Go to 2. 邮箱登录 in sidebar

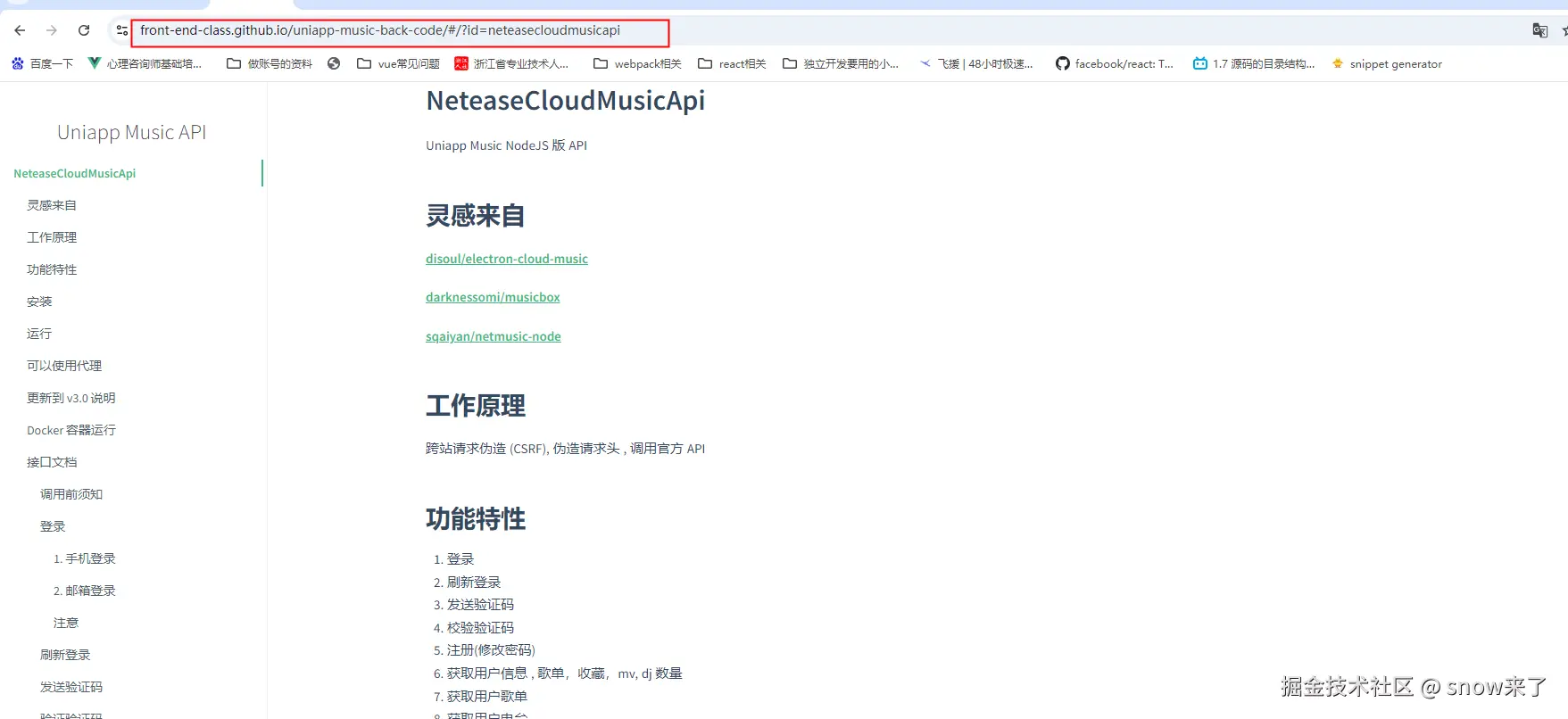85,591
